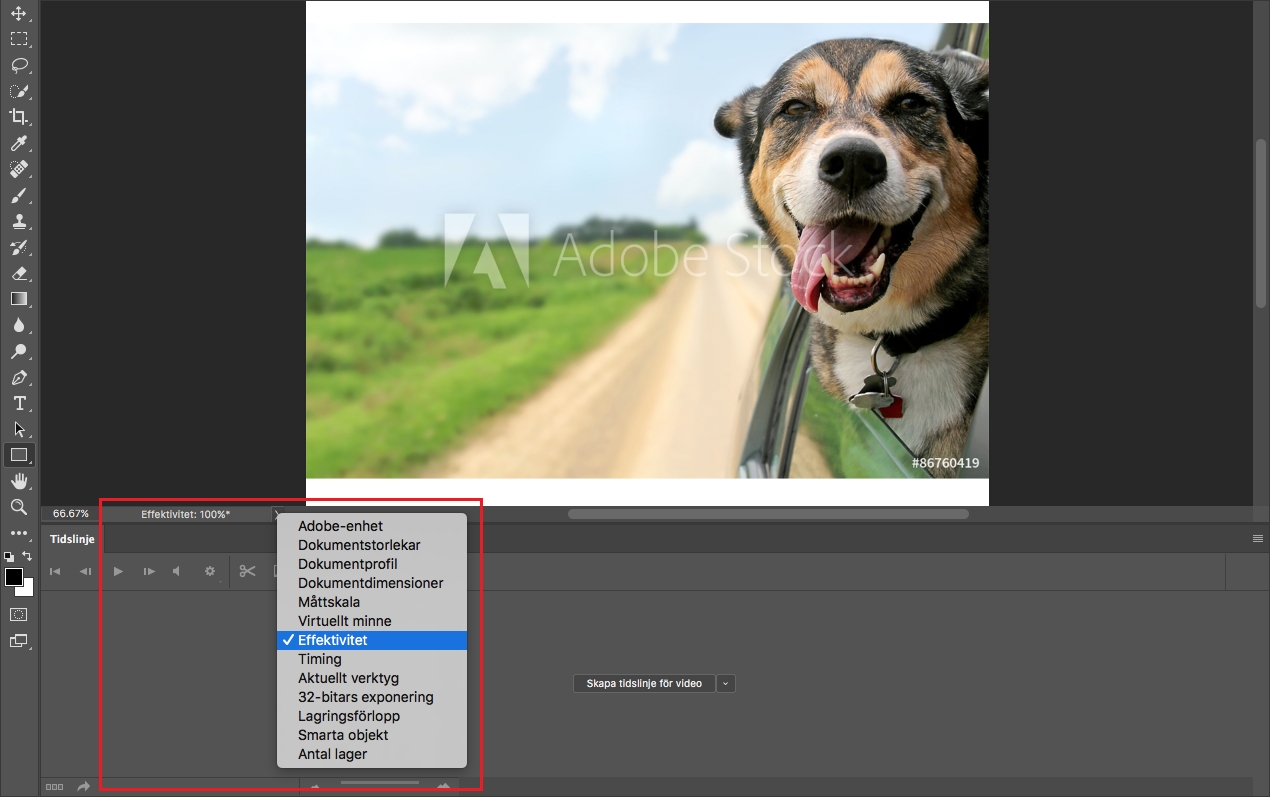
Task: Click the white background color swatch
Action: point(27,589)
